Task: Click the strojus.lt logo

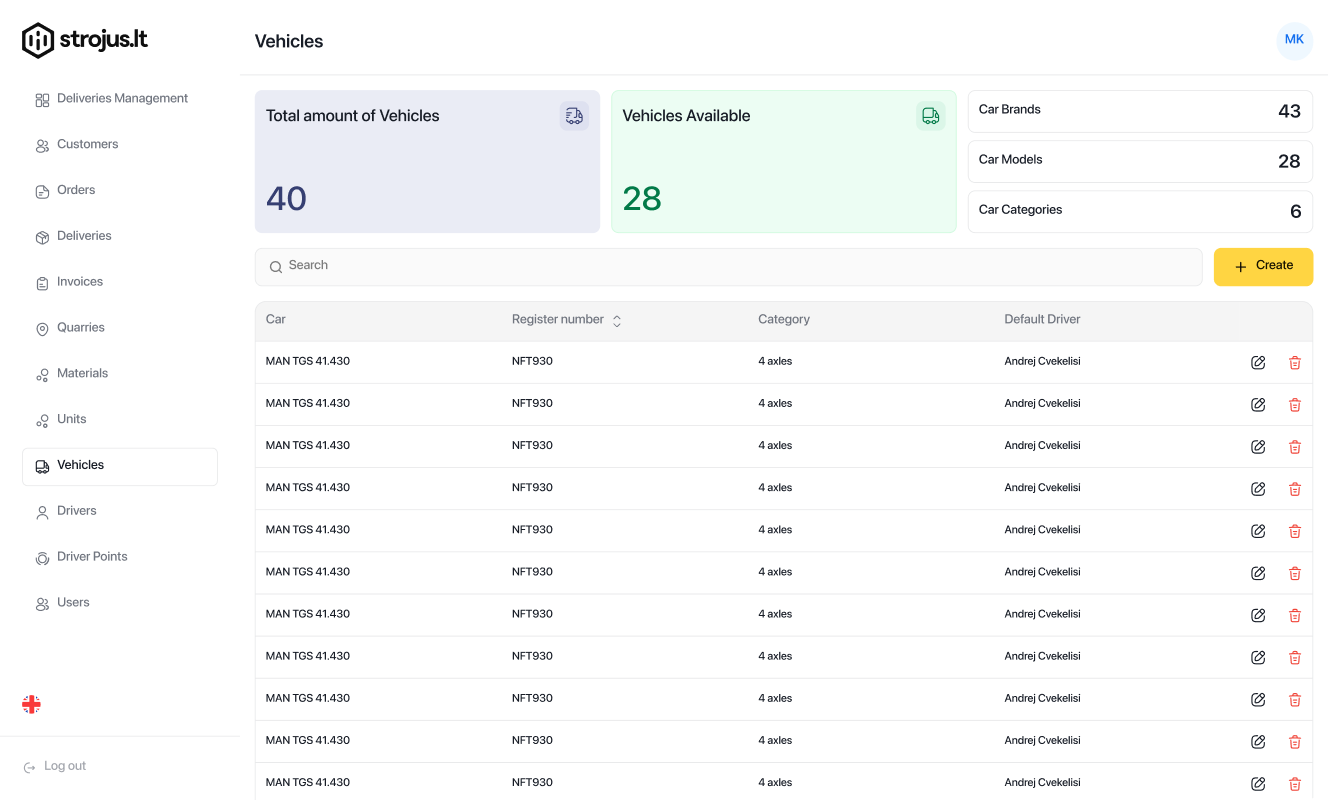Action: point(85,40)
